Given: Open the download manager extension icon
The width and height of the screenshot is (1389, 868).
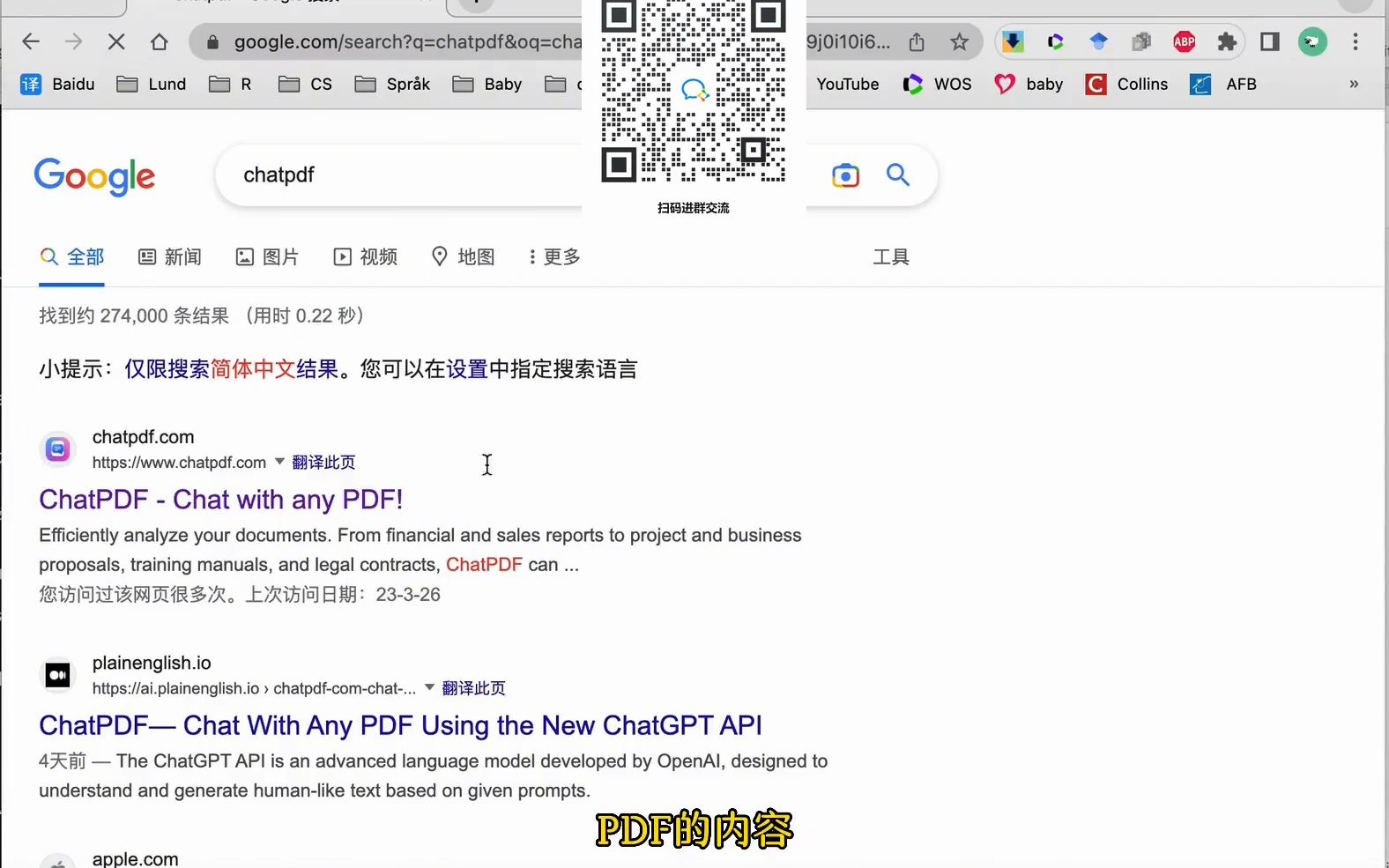Looking at the screenshot, I should [x=1013, y=41].
